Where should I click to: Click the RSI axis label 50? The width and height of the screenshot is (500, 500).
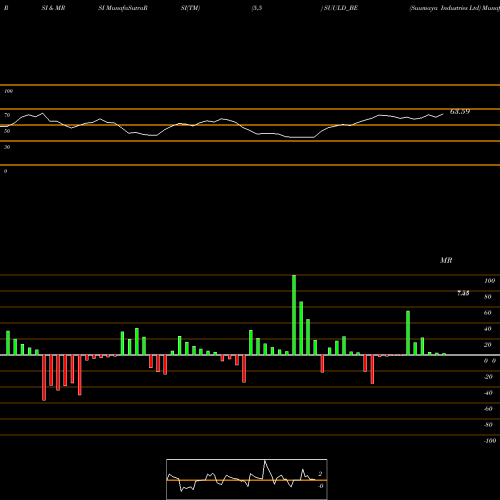pyautogui.click(x=7, y=131)
